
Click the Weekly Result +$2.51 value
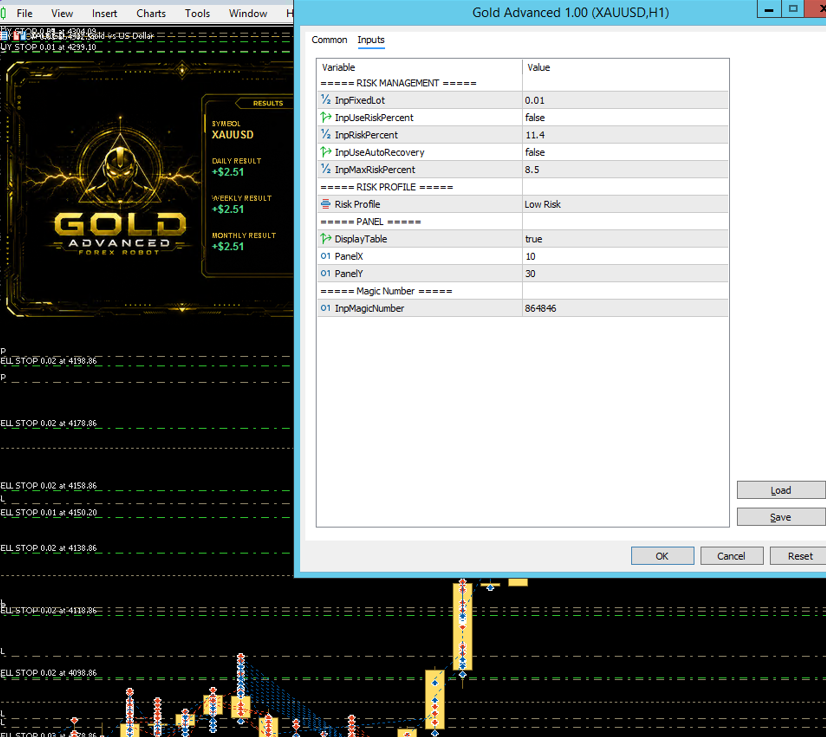(228, 209)
